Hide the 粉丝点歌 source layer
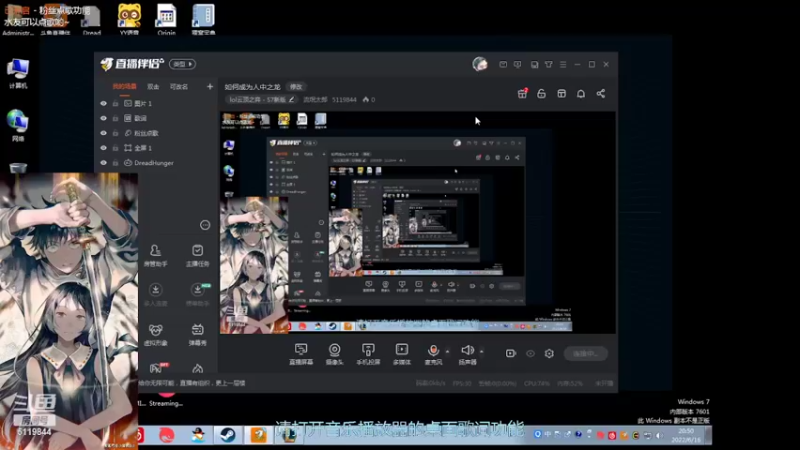800x450 pixels. [104, 133]
